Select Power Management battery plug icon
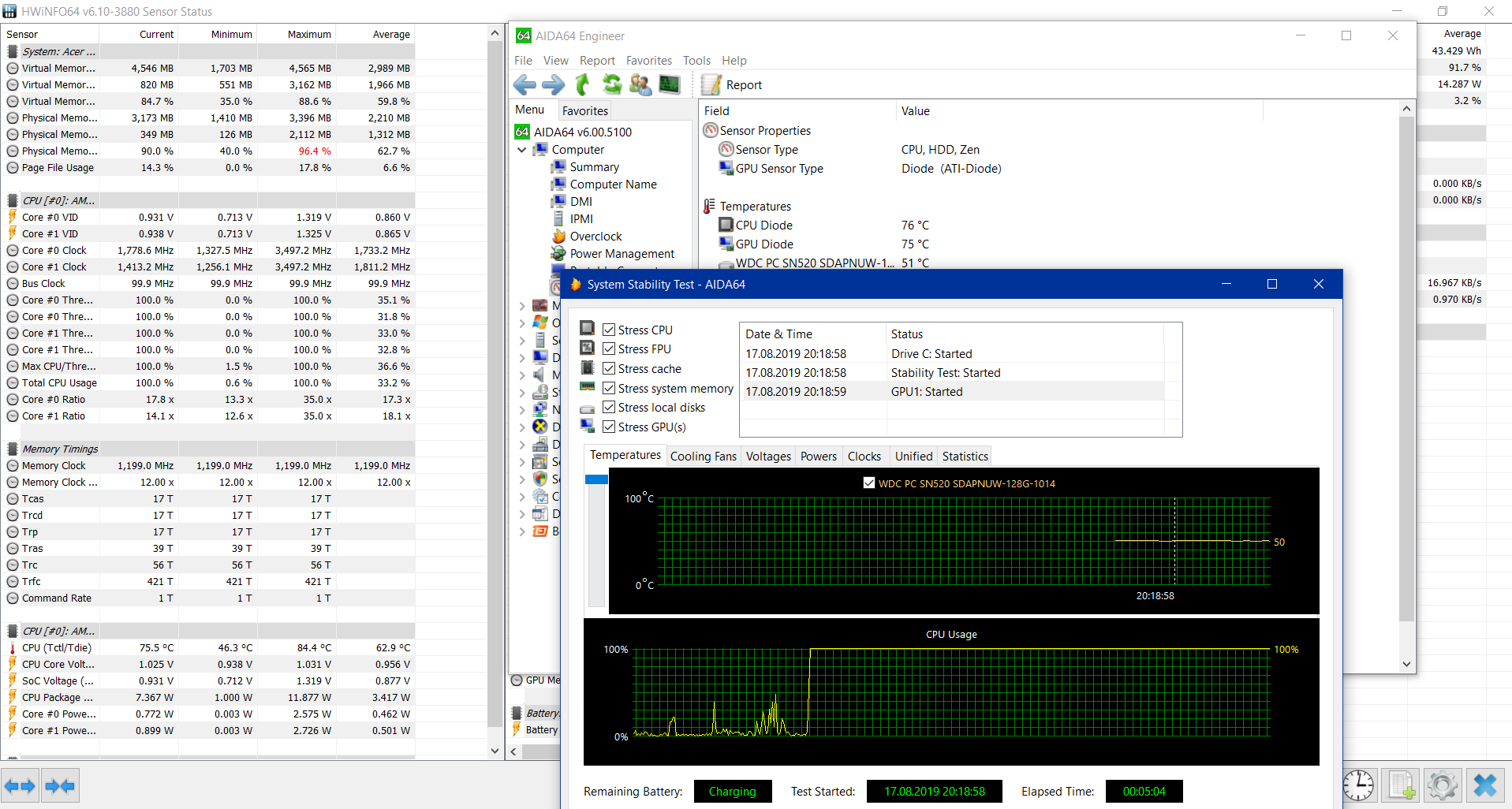 coord(558,254)
